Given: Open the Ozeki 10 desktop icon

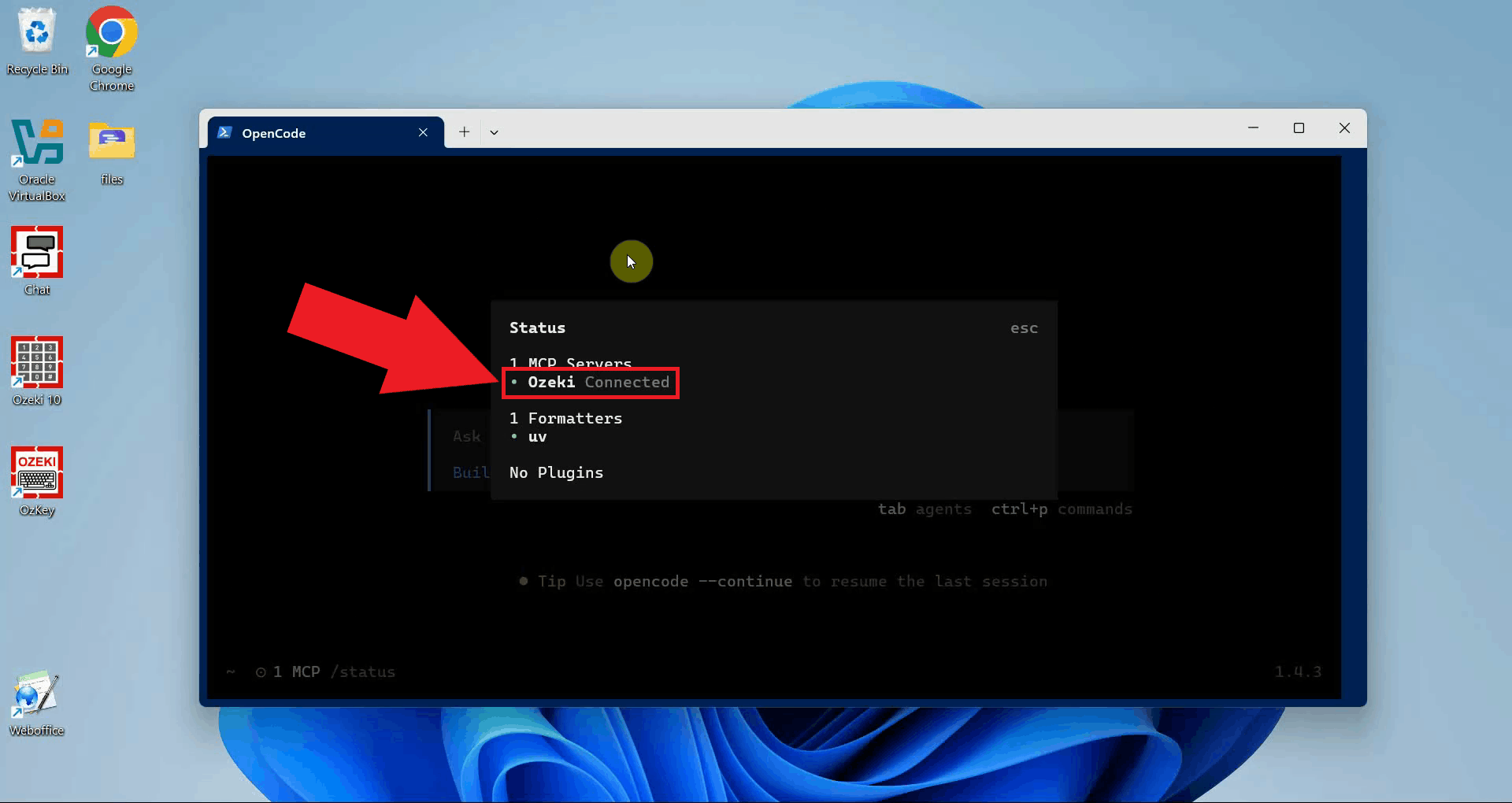Looking at the screenshot, I should (37, 371).
